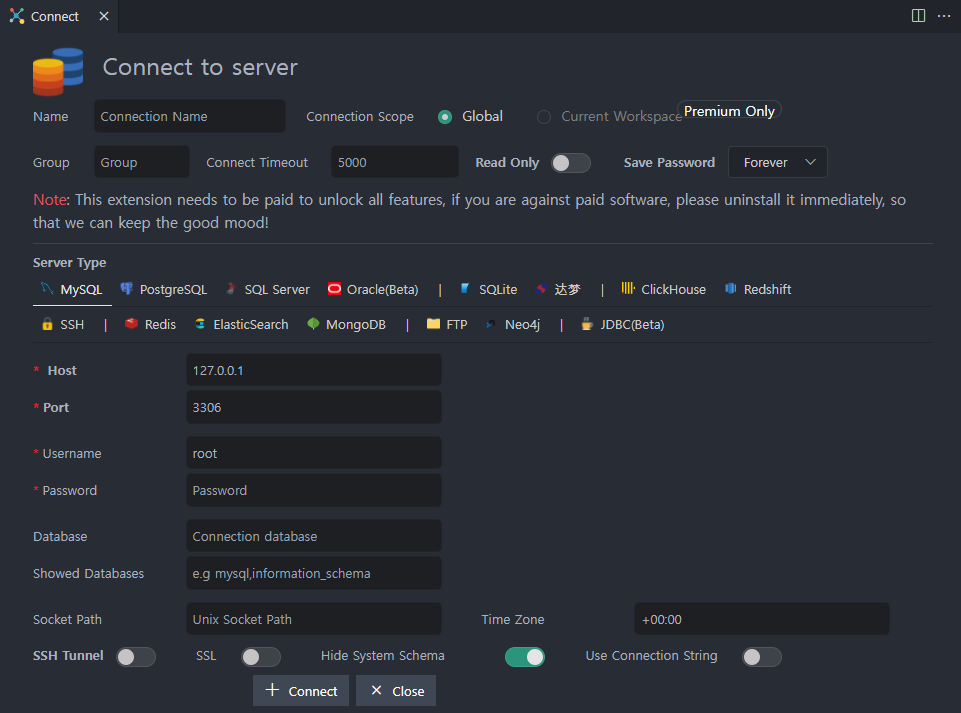
Task: Click the ElasticSearch icon
Action: (x=200, y=324)
